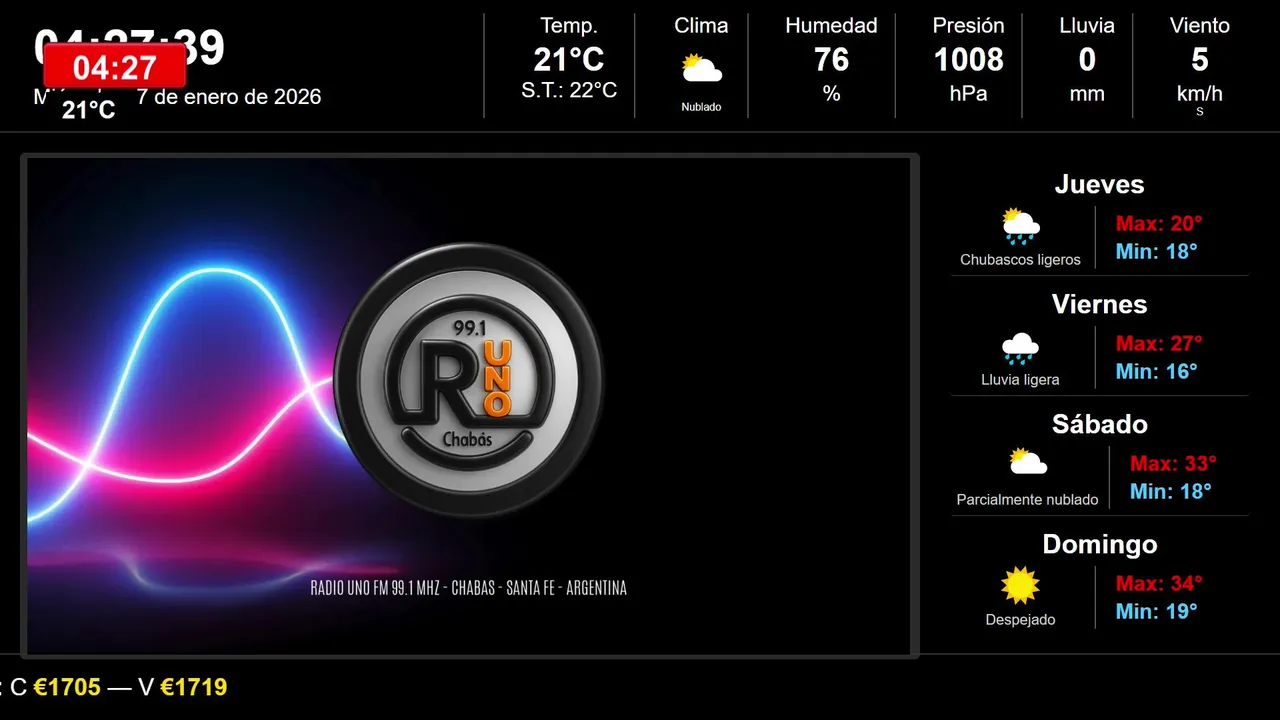1280x720 pixels.
Task: Click the €1705 buy price ticker
Action: (67, 687)
